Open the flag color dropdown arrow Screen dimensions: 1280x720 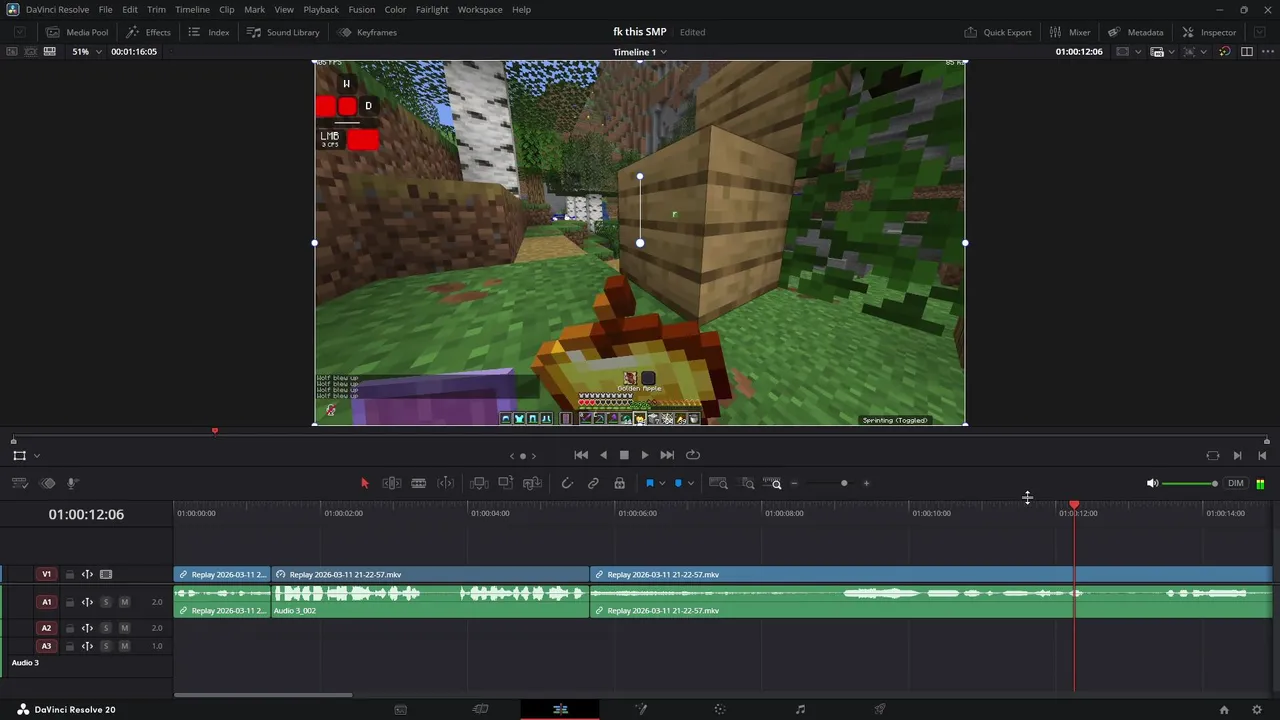(x=661, y=484)
